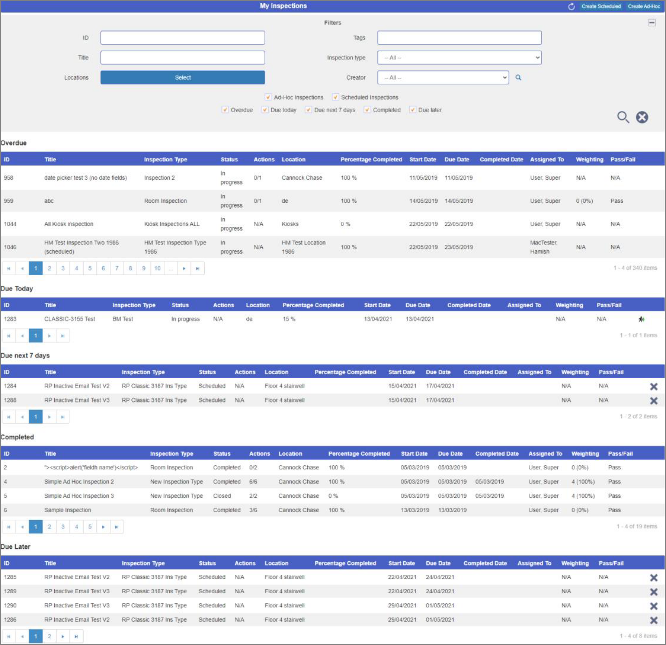Open 'date picker test 3' overdue row
666x645 pixels.
click(333, 178)
